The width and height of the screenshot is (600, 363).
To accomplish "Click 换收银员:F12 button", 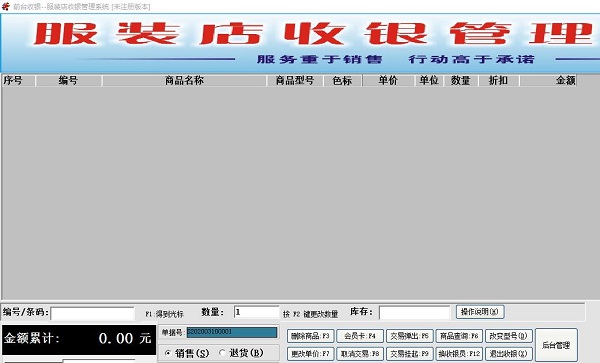I will pyautogui.click(x=459, y=354).
